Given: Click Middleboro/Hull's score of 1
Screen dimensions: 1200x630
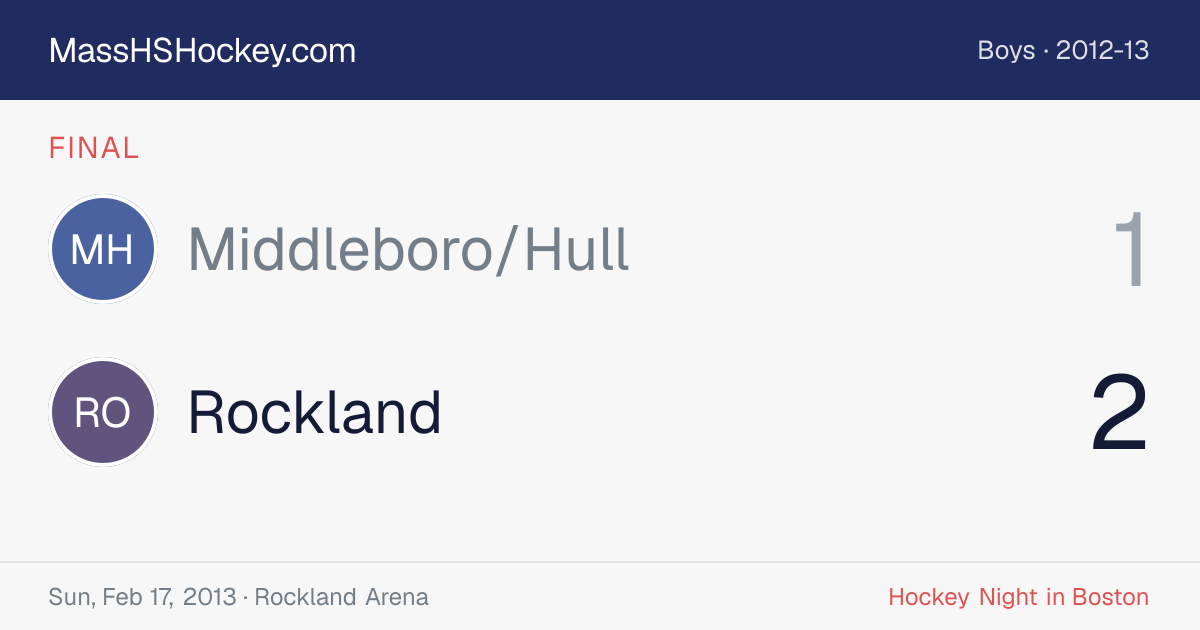Looking at the screenshot, I should click(1131, 250).
